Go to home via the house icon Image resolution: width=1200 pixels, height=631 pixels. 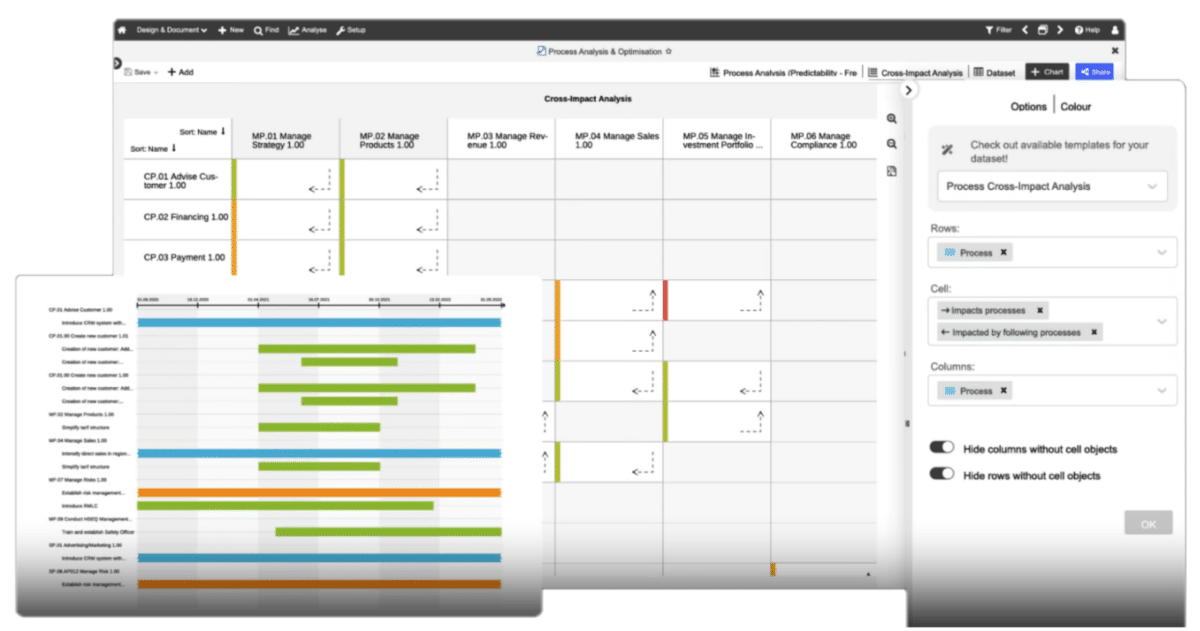[x=122, y=30]
